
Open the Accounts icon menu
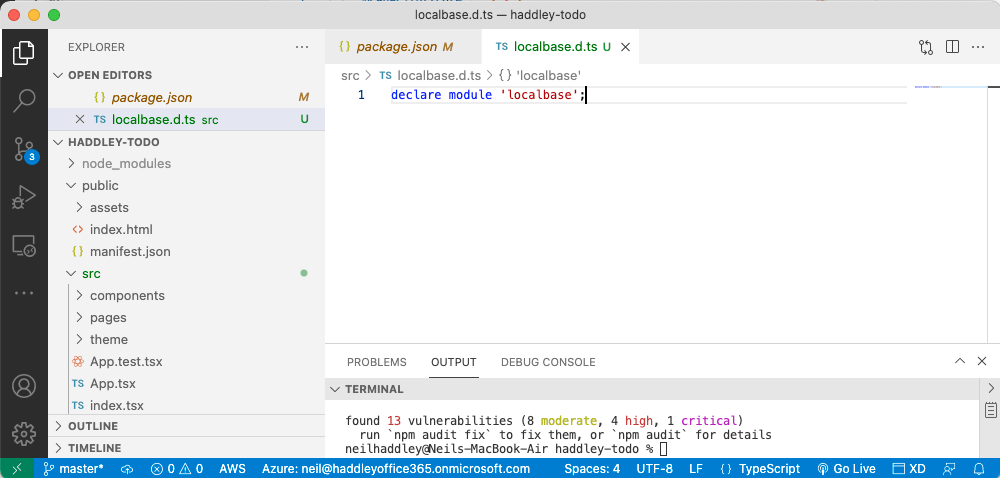click(x=24, y=386)
